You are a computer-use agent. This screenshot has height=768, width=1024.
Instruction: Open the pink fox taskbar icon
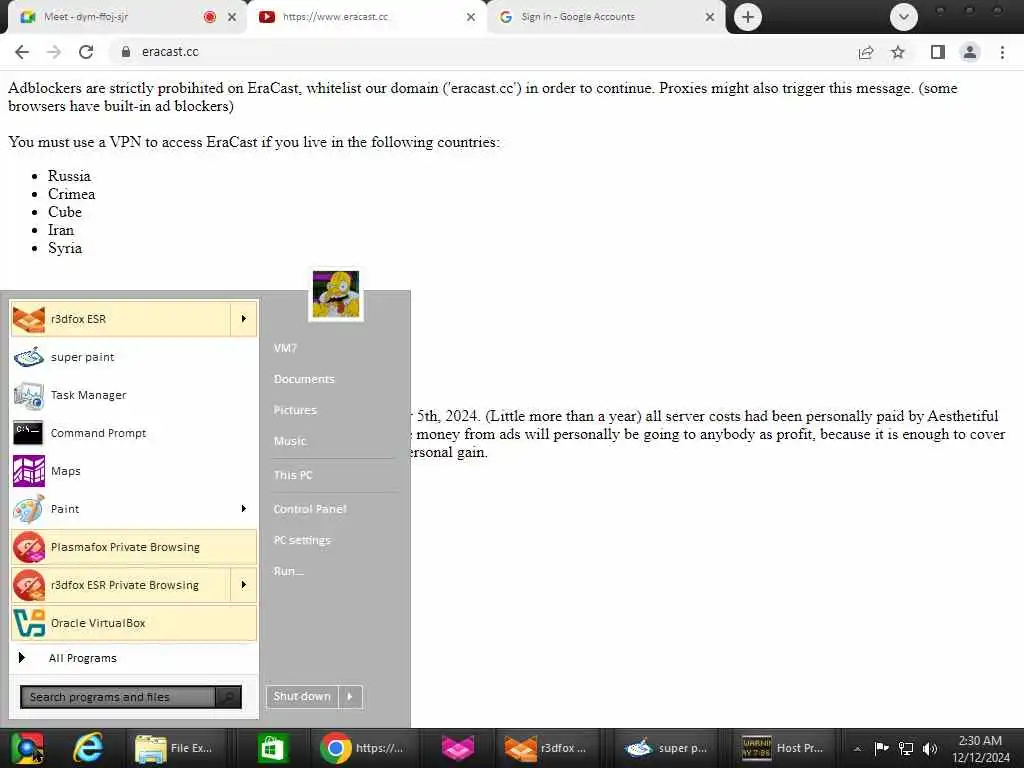pyautogui.click(x=458, y=748)
